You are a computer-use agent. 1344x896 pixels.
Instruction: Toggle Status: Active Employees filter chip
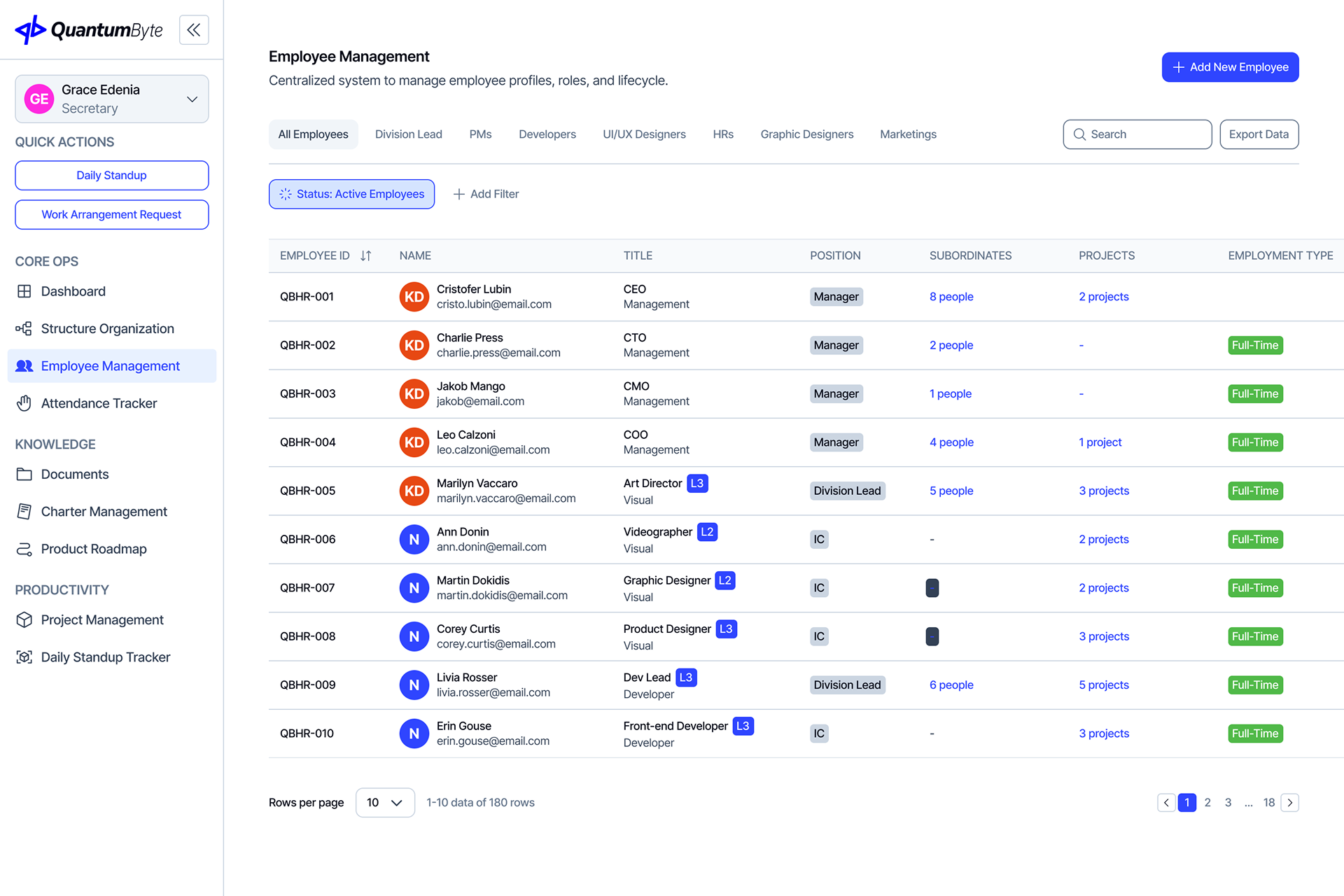pos(351,194)
